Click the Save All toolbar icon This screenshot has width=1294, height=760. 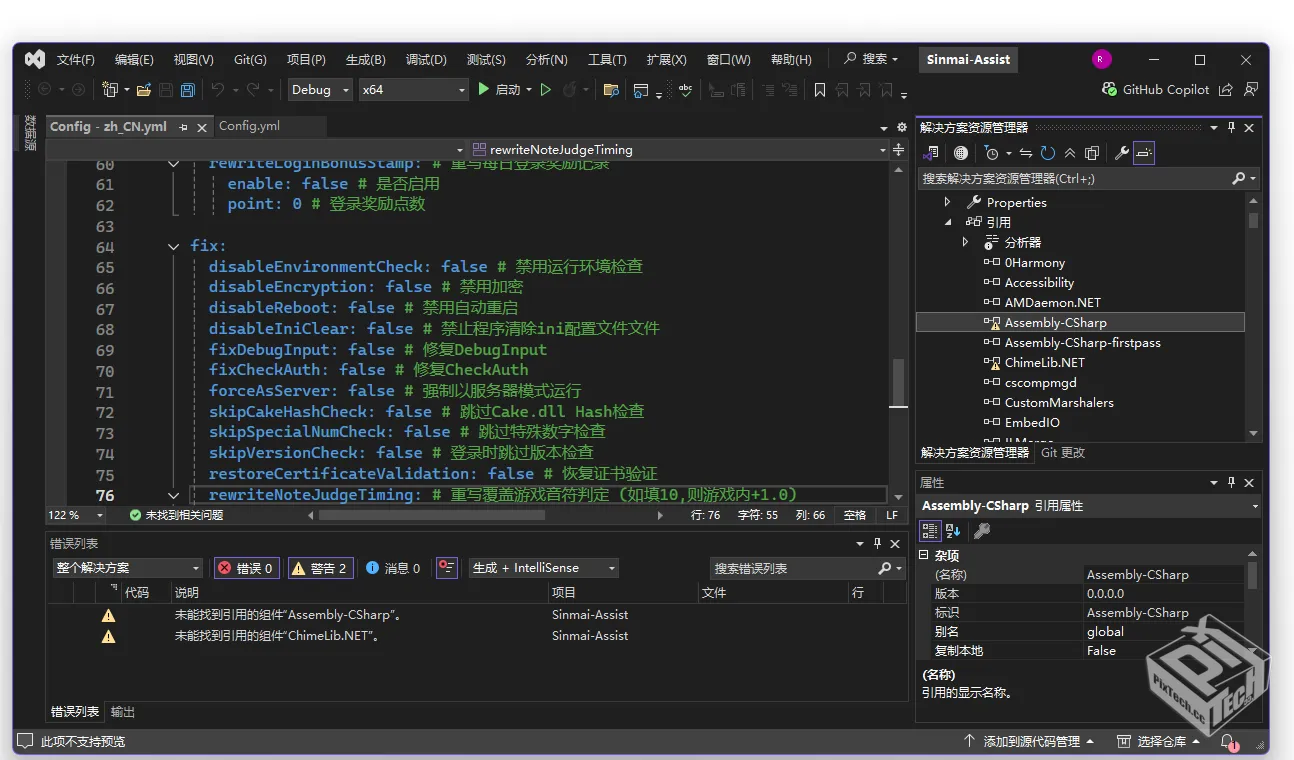click(187, 90)
